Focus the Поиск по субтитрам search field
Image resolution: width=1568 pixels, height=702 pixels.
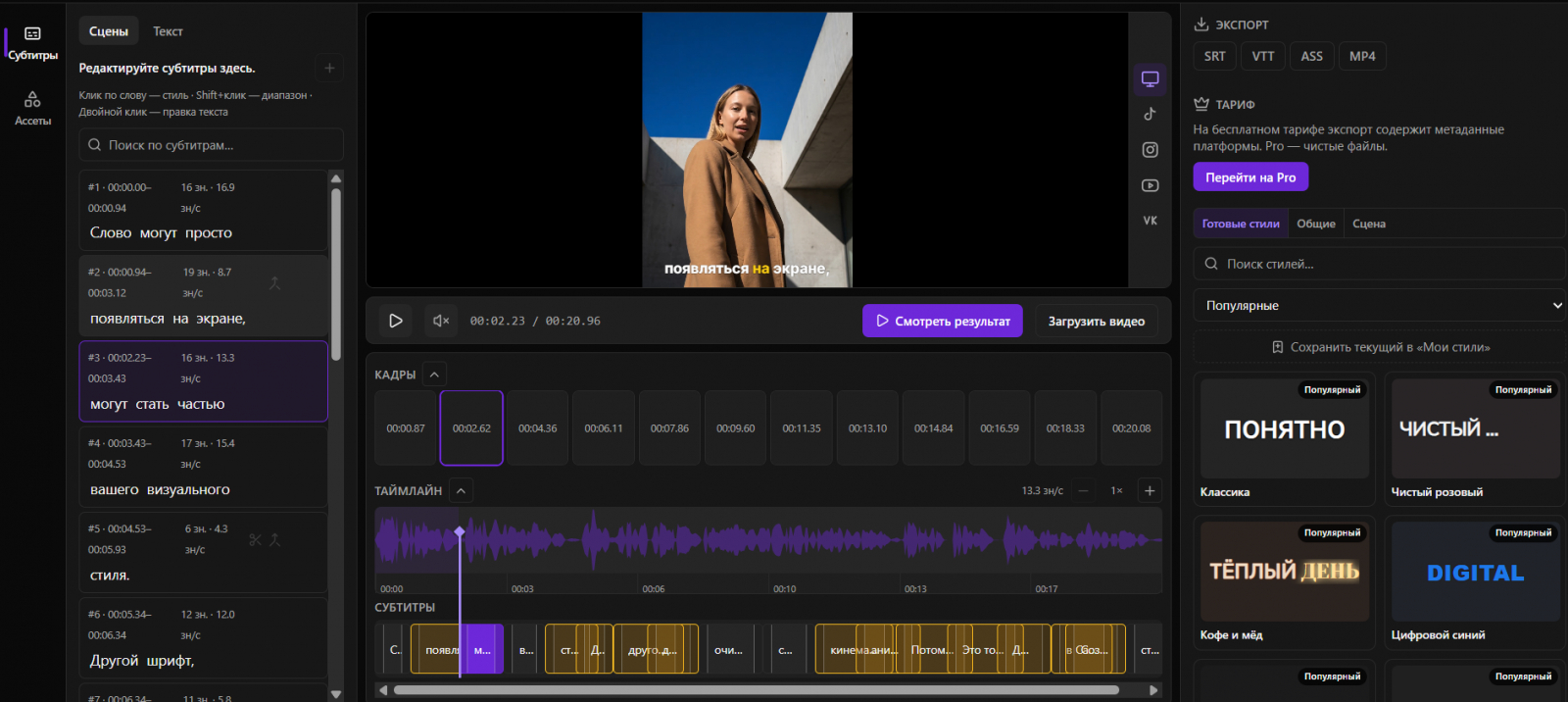(x=211, y=145)
